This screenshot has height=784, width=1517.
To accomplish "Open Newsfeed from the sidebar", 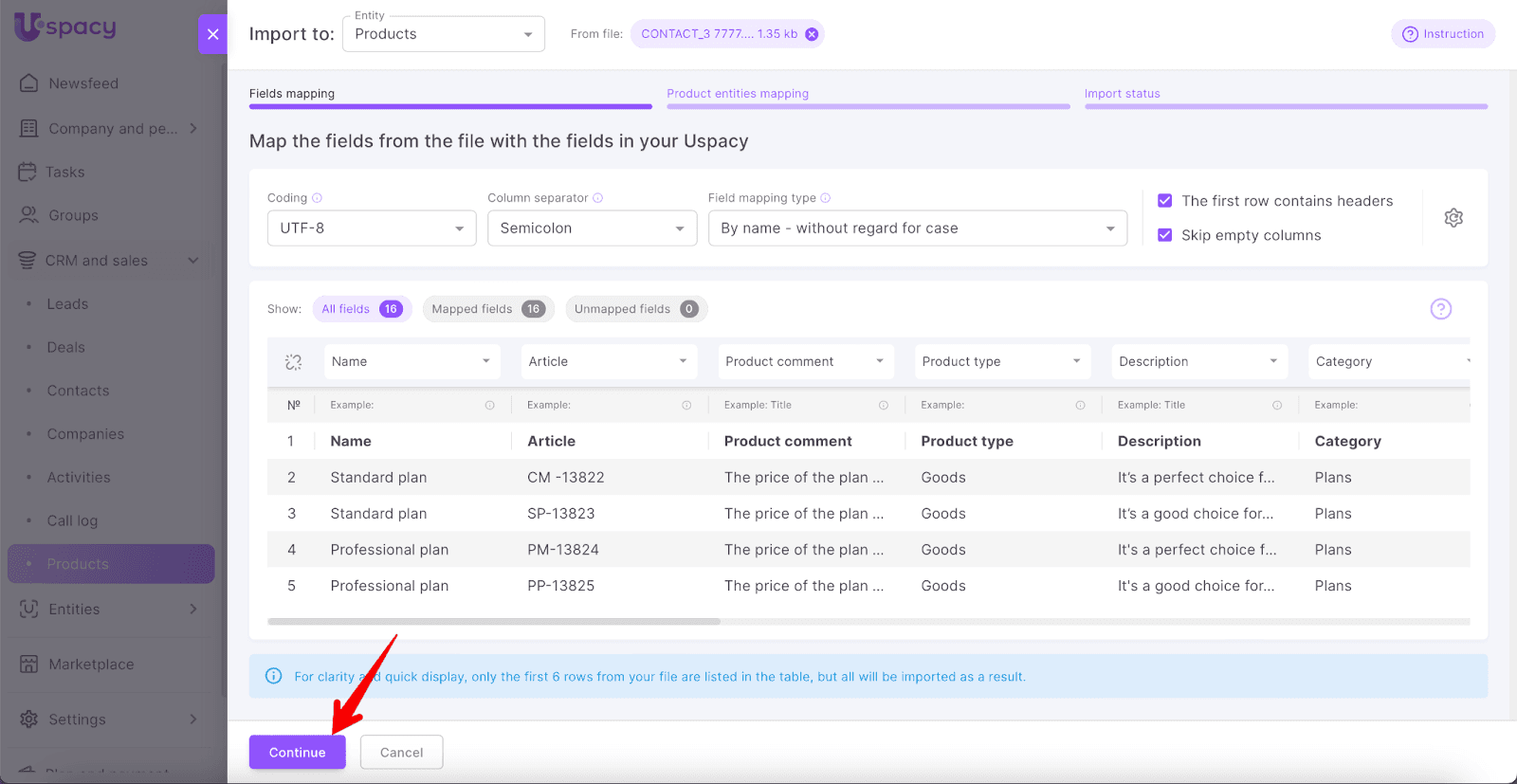I will click(x=83, y=83).
